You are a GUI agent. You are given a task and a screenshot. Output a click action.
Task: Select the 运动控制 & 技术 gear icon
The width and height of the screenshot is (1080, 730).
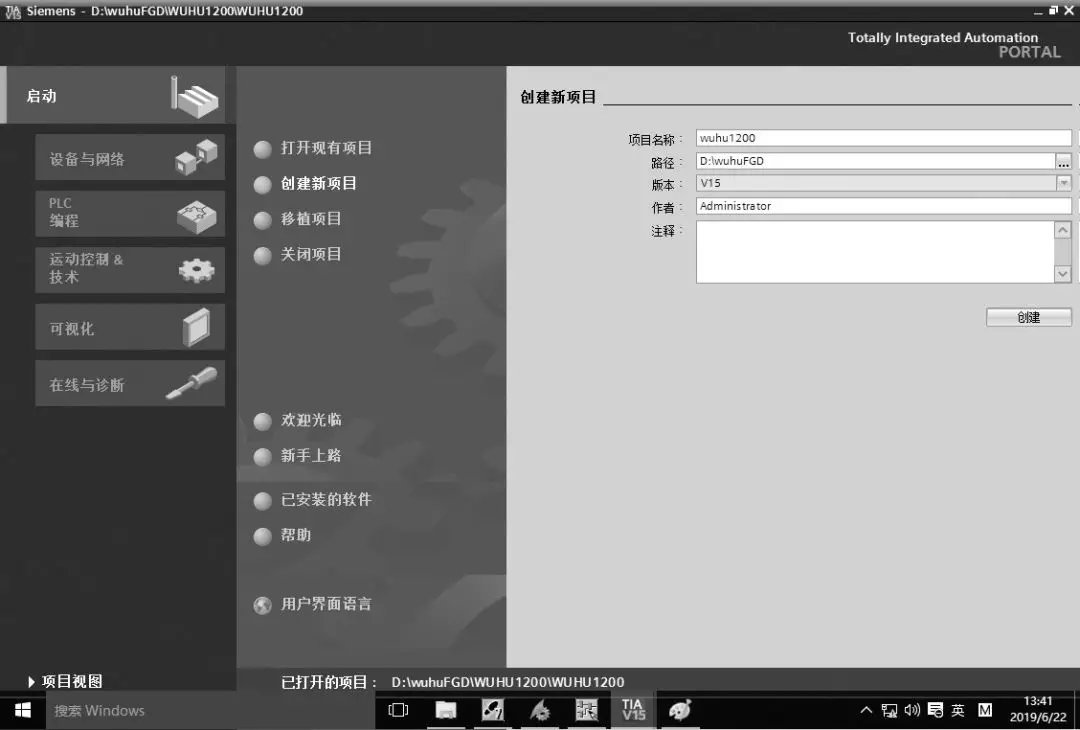[196, 269]
